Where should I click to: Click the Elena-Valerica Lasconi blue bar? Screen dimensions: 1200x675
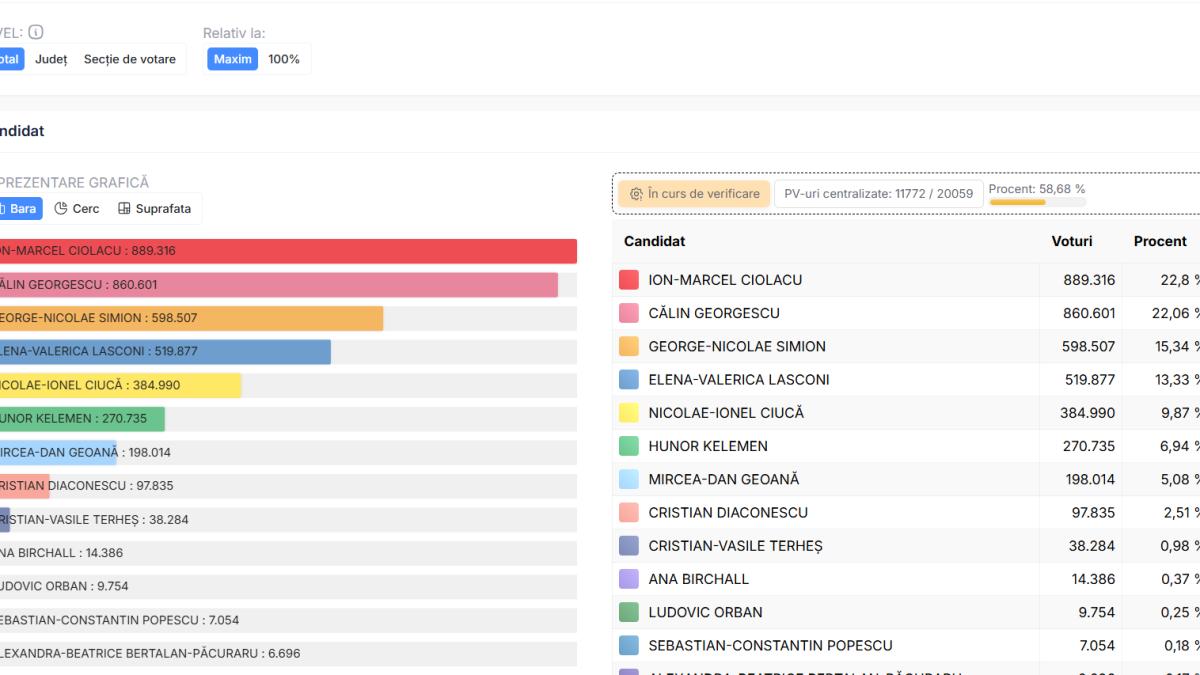pos(165,352)
